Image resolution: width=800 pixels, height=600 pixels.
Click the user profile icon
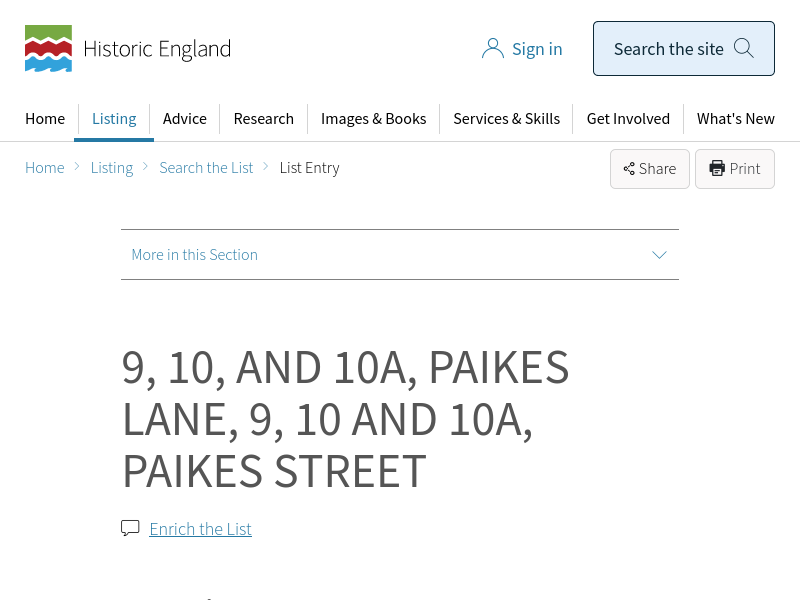492,49
